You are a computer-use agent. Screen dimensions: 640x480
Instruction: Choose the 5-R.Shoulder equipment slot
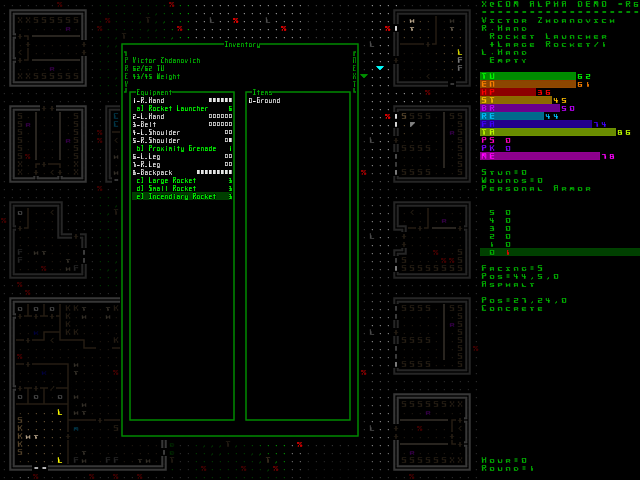[182, 140]
